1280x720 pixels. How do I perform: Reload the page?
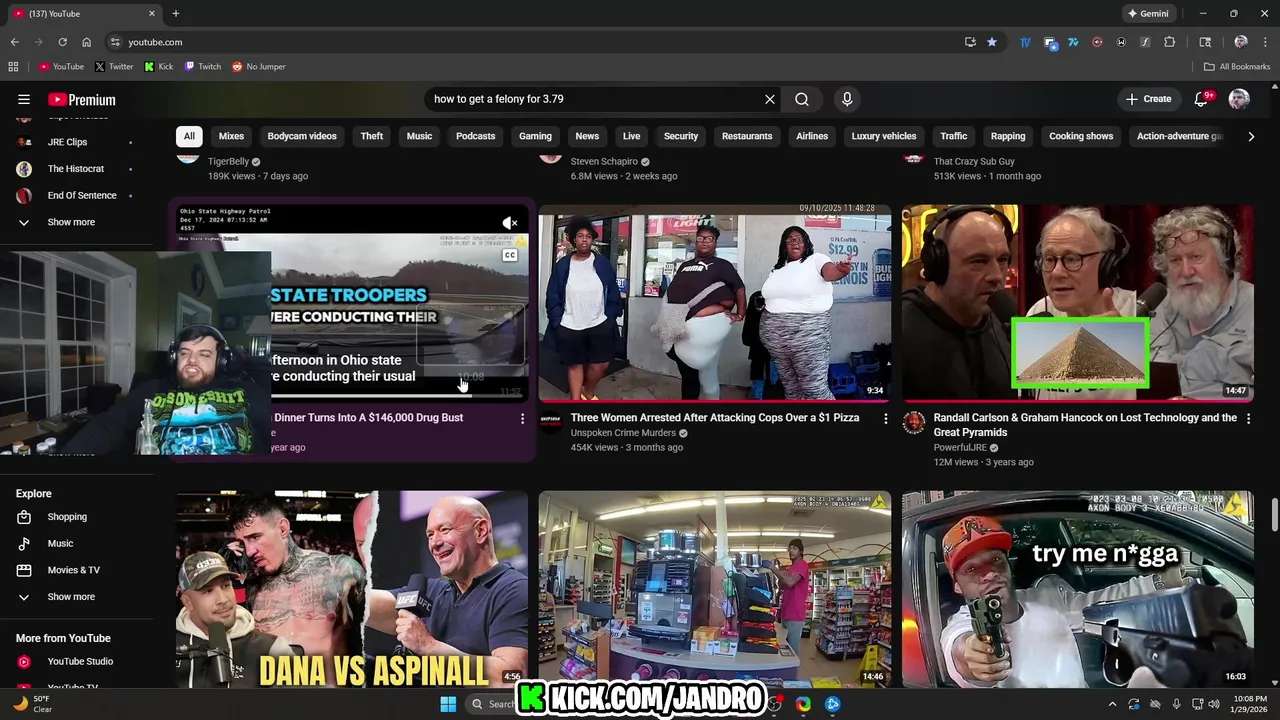pos(62,42)
